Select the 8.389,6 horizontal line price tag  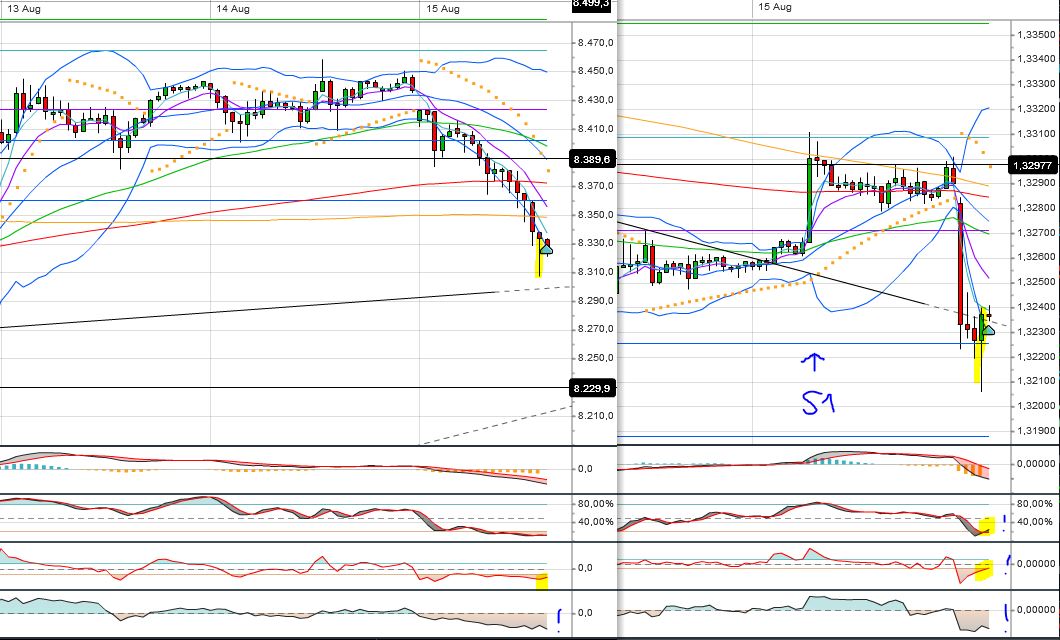(593, 159)
